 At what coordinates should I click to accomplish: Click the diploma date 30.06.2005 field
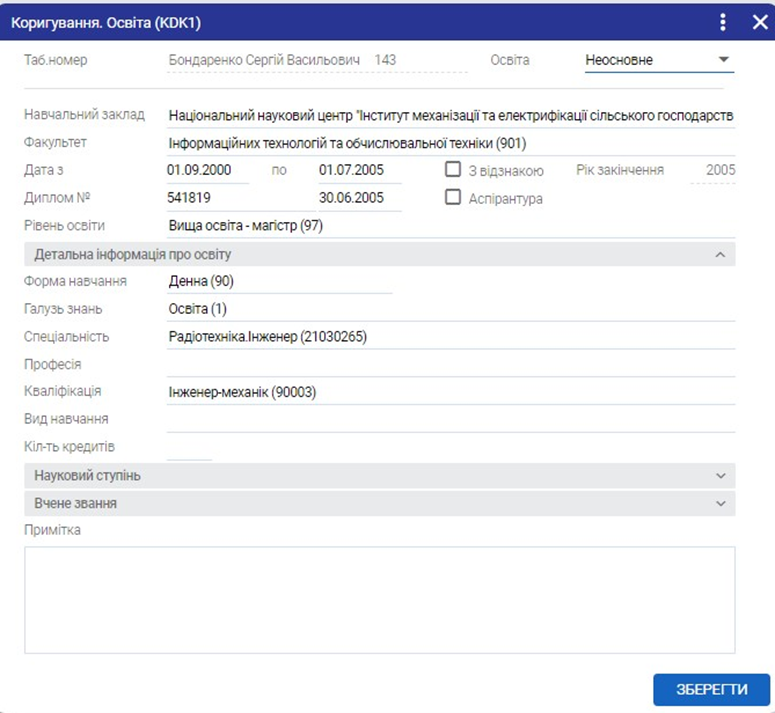[359, 198]
